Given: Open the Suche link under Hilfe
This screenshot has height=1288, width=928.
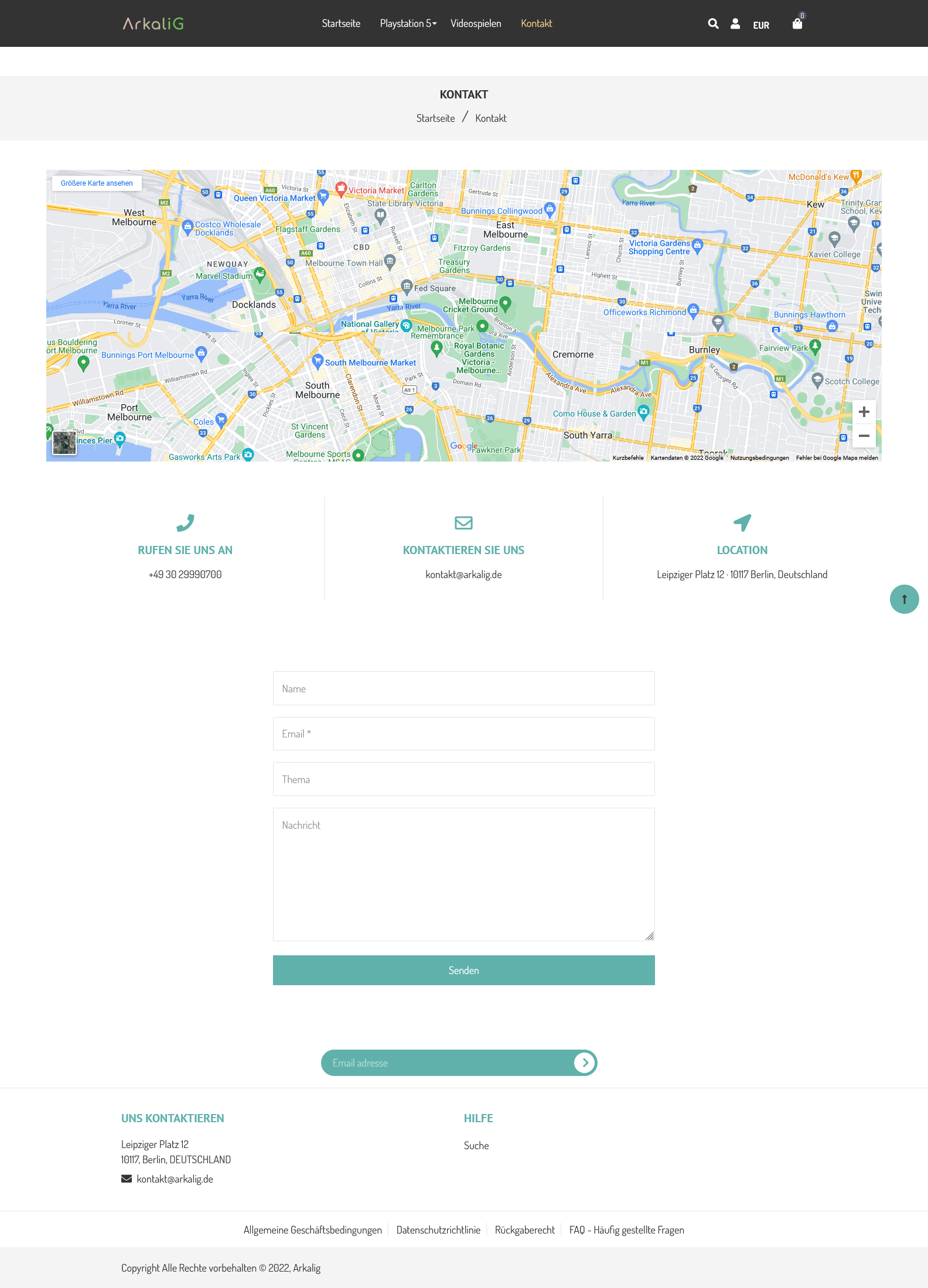Looking at the screenshot, I should 476,1145.
